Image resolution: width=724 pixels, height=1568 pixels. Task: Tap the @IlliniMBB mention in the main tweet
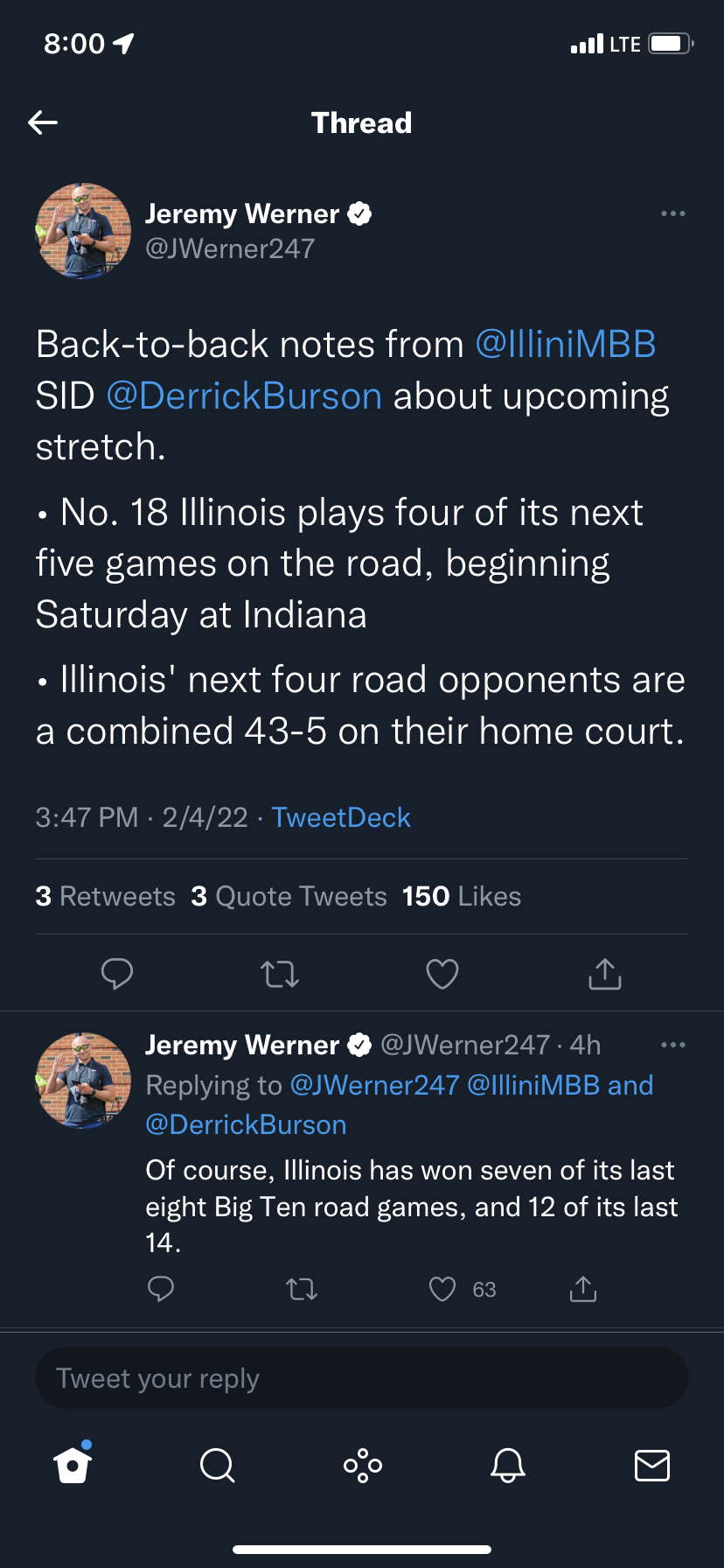pos(565,345)
